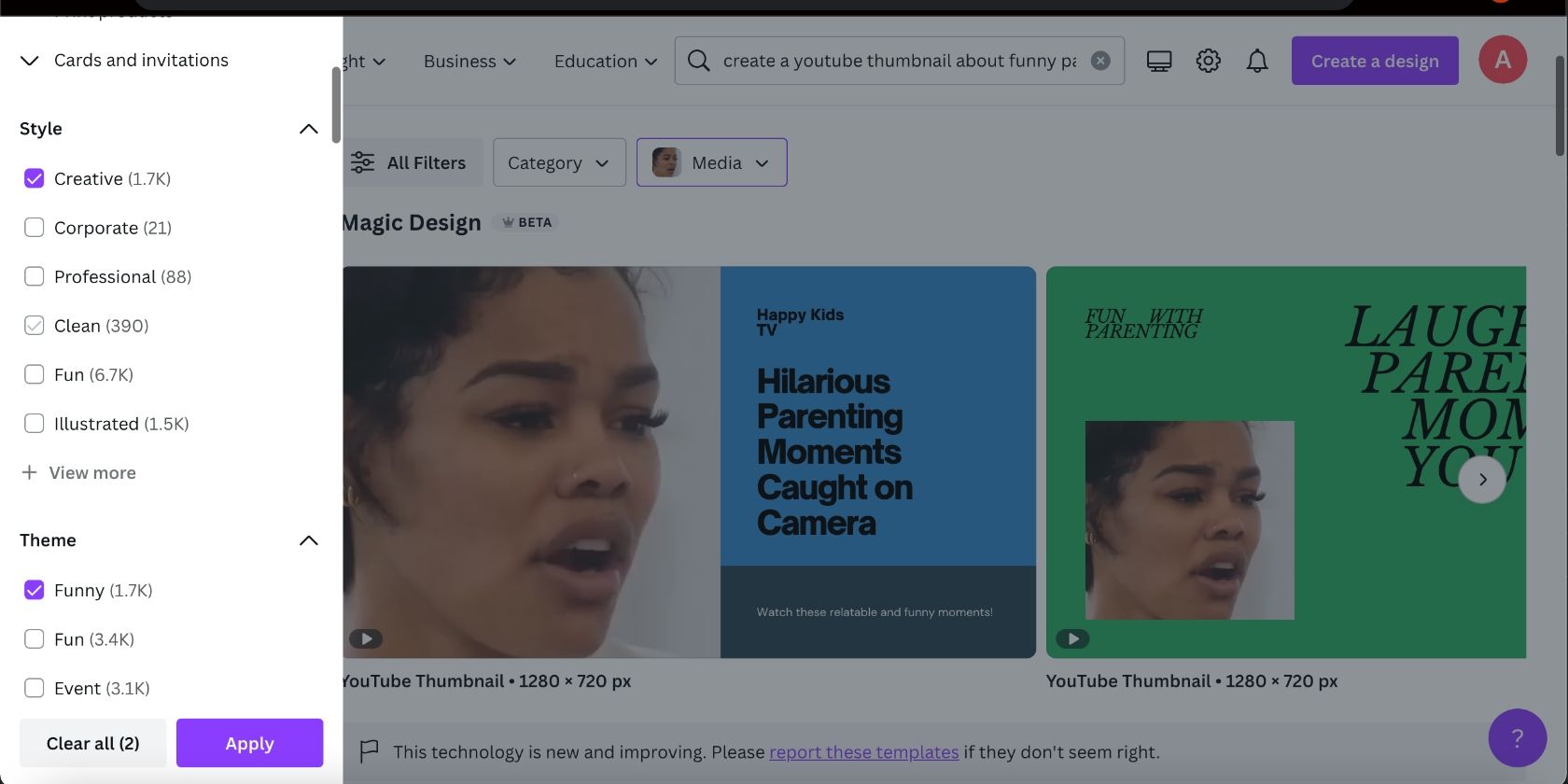The height and width of the screenshot is (784, 1568).
Task: Check the Corporate style checkbox
Action: 35,228
